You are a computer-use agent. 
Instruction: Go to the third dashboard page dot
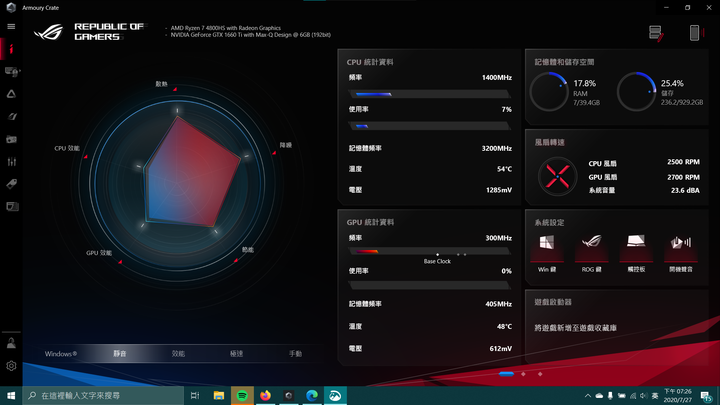tap(540, 374)
